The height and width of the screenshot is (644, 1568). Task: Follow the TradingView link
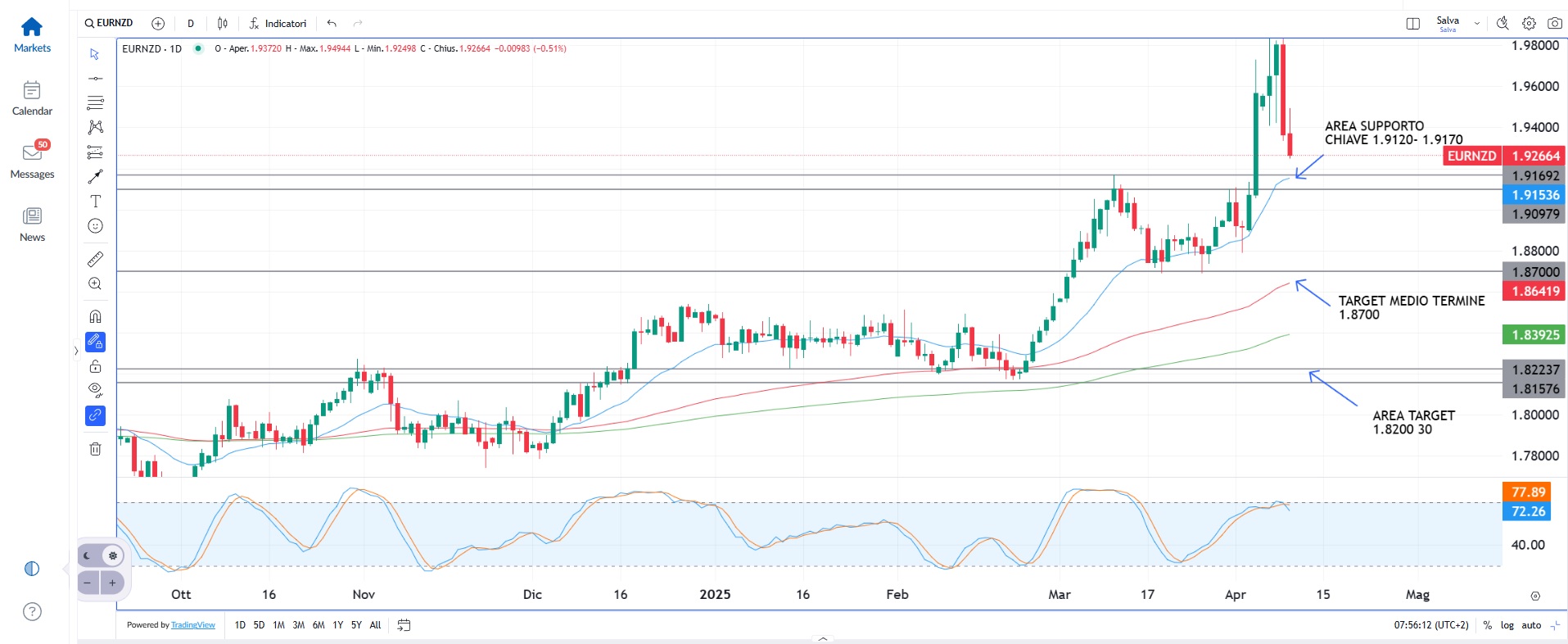[192, 625]
